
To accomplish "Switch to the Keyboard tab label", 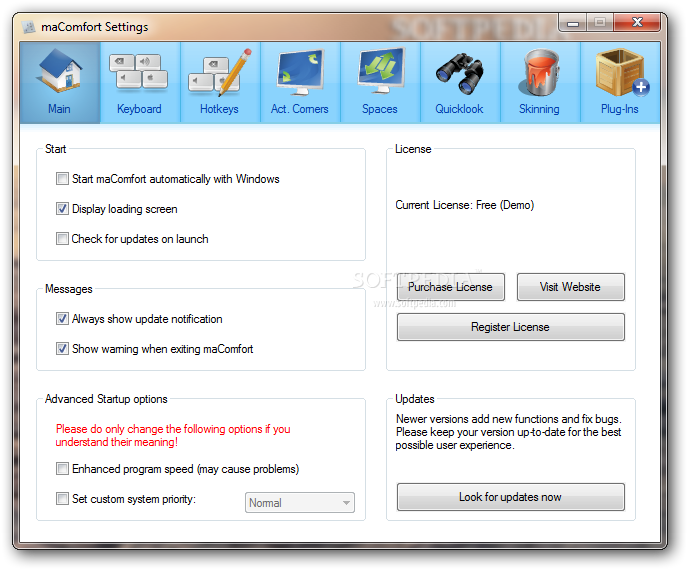I will (x=139, y=109).
